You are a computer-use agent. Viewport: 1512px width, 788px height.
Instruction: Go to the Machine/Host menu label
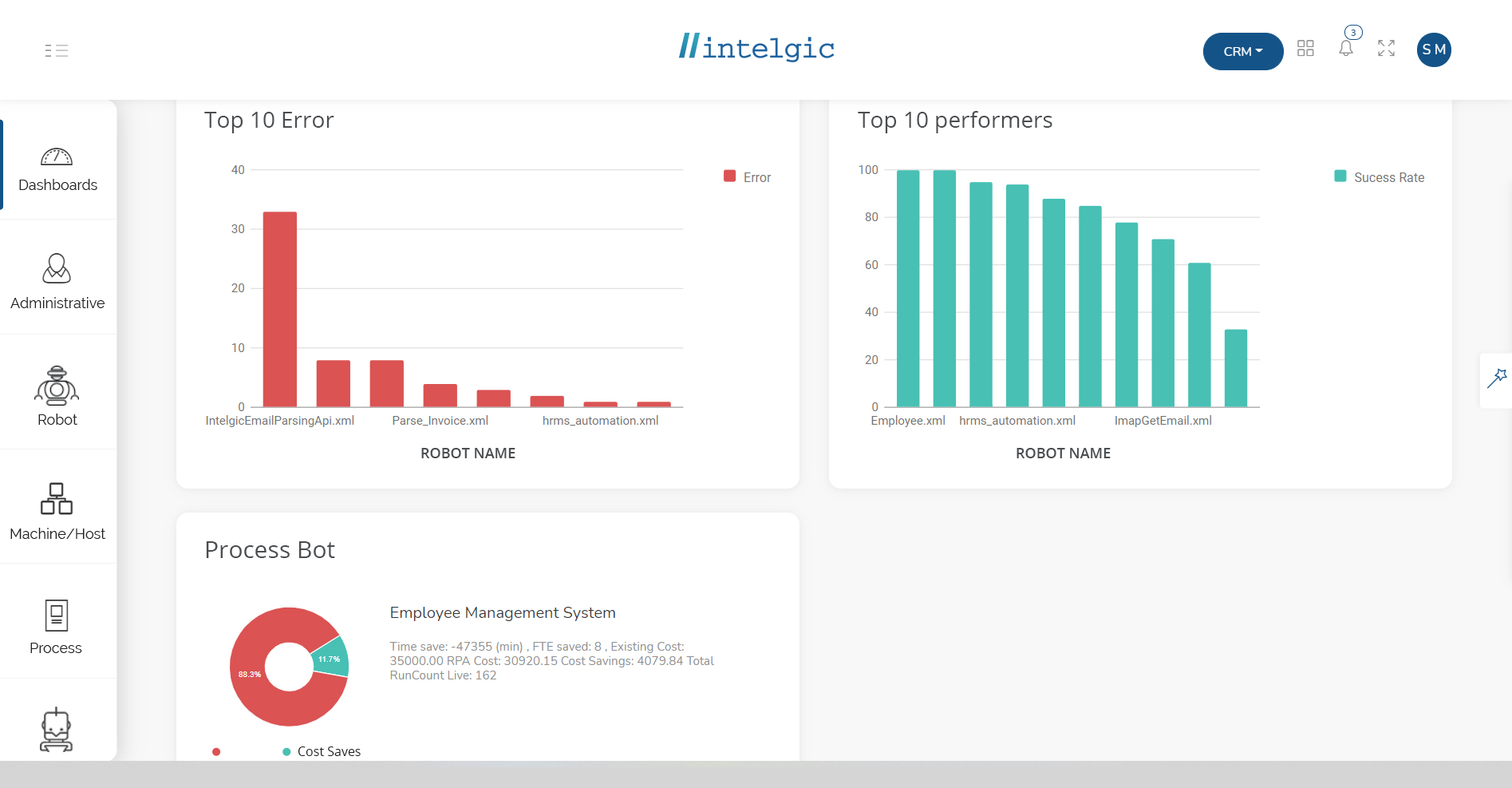click(x=57, y=534)
